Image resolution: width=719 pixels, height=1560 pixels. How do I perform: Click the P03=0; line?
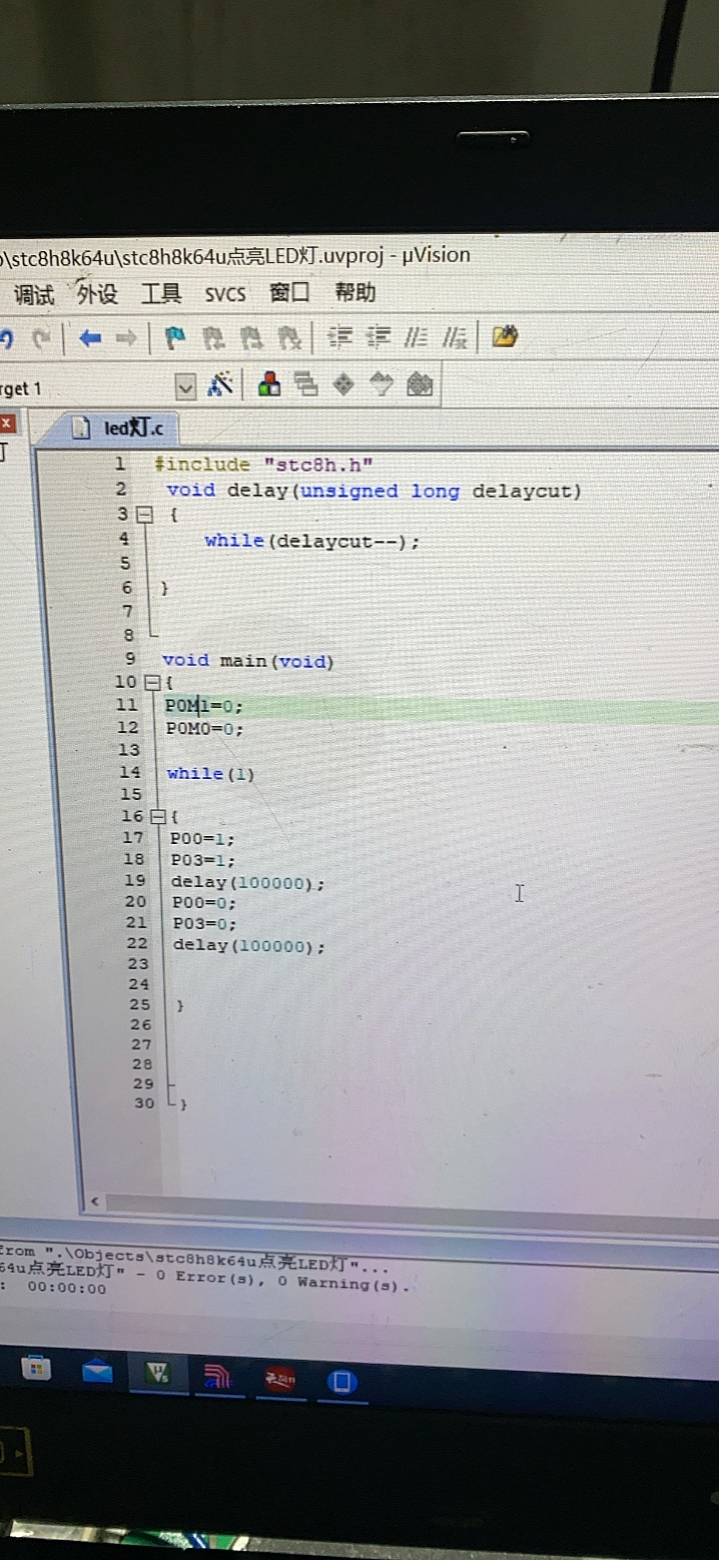coord(205,924)
